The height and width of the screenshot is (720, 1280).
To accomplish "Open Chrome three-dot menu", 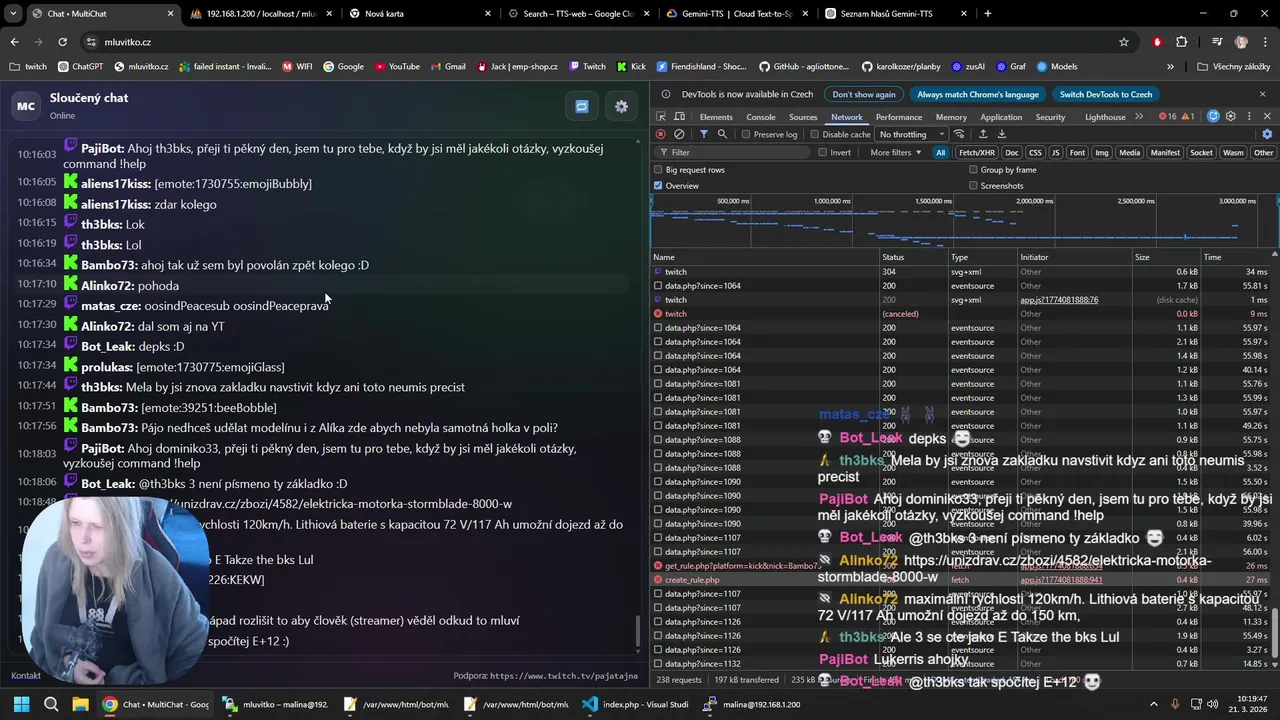I will 1264,42.
